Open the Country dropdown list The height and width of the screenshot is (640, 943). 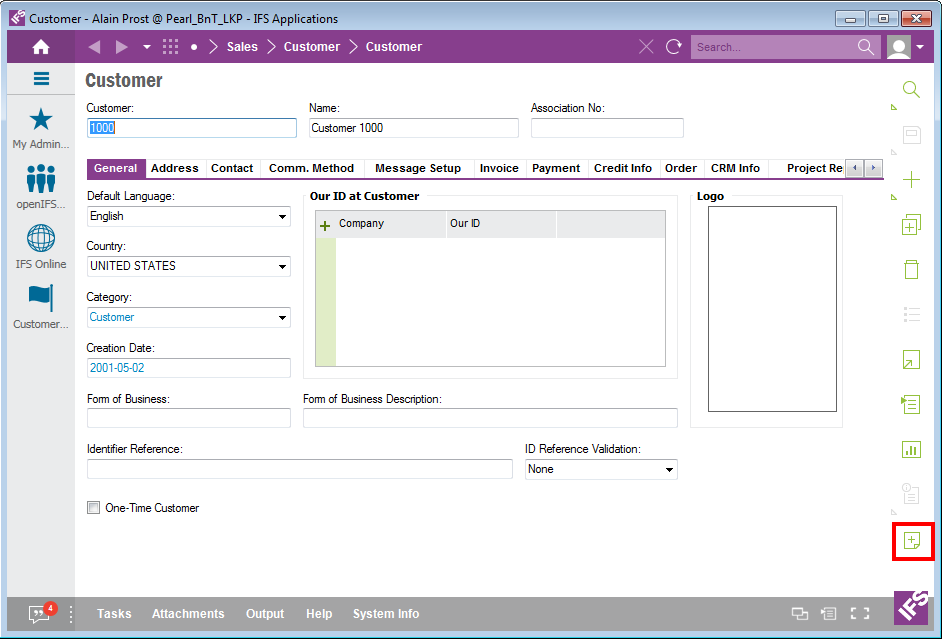point(282,267)
